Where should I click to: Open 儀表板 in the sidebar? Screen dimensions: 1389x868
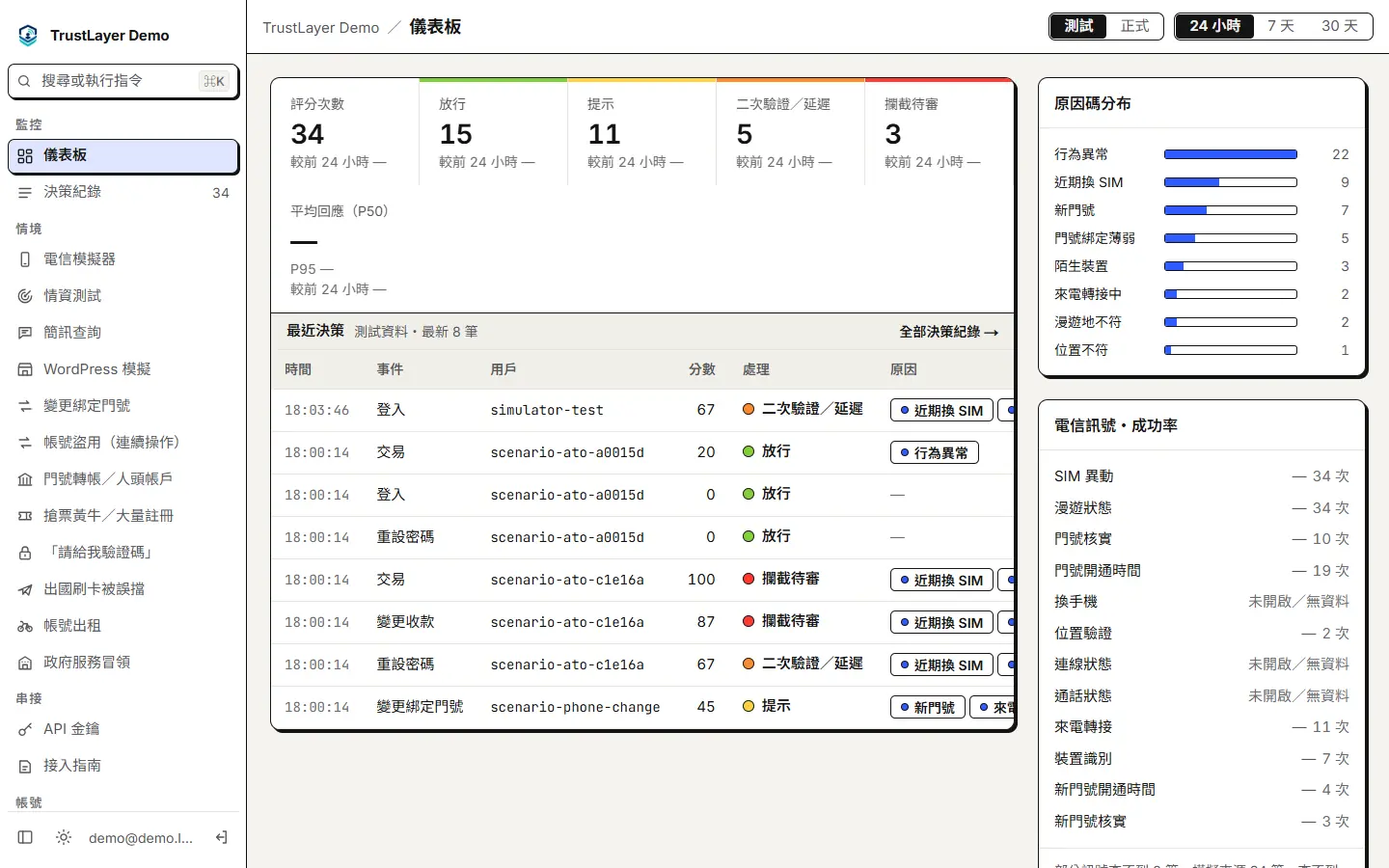click(123, 156)
